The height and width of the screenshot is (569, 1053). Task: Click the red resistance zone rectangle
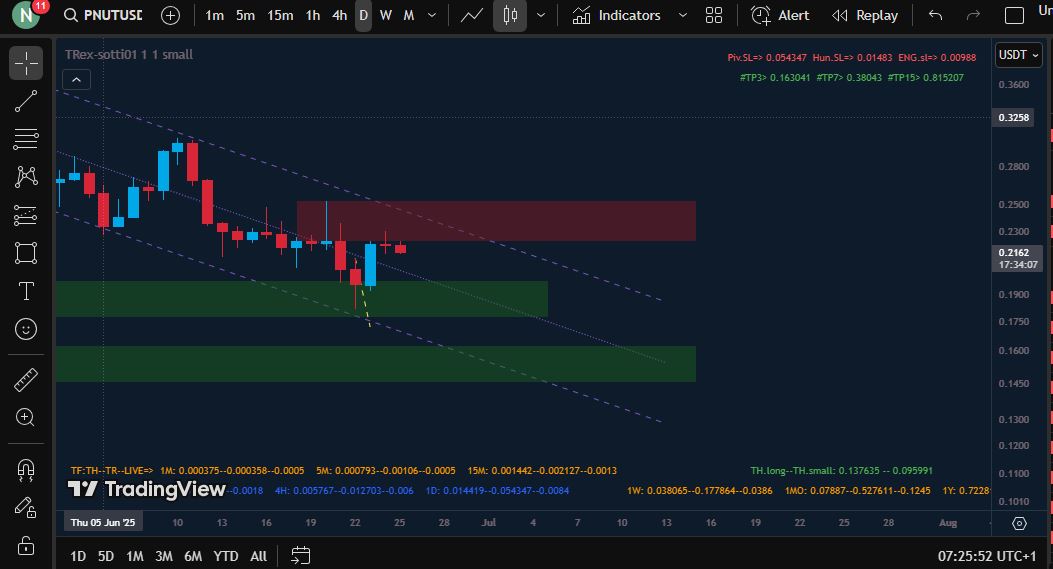coord(495,220)
